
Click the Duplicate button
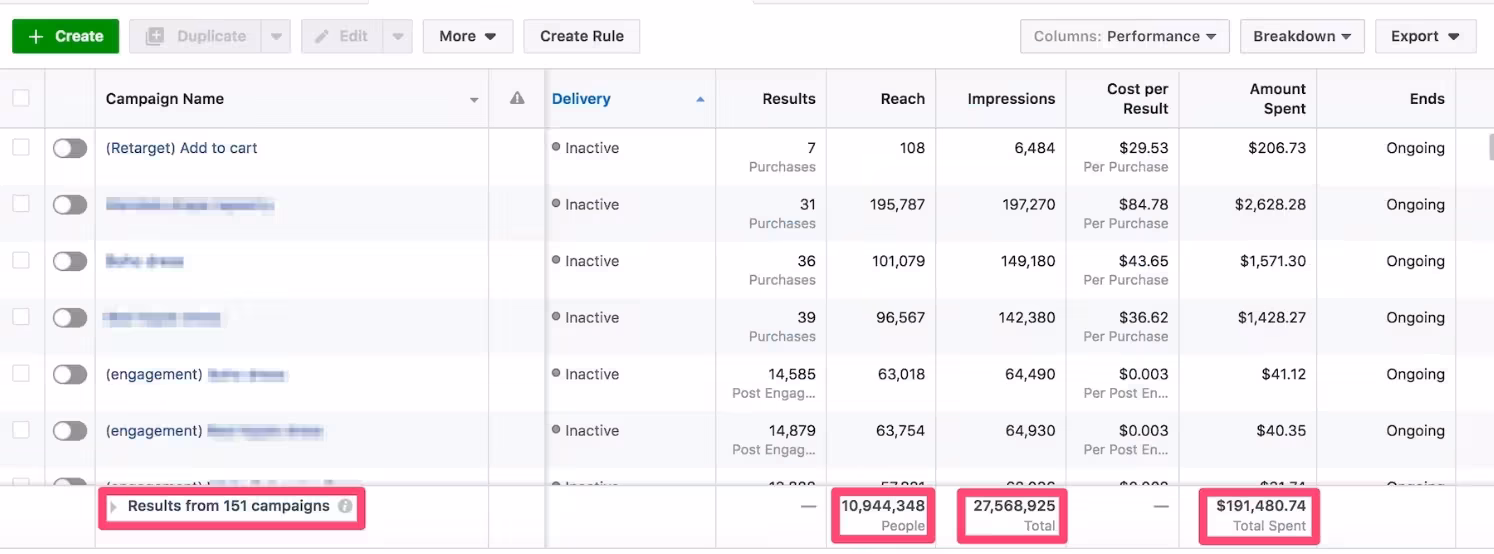pyautogui.click(x=195, y=36)
